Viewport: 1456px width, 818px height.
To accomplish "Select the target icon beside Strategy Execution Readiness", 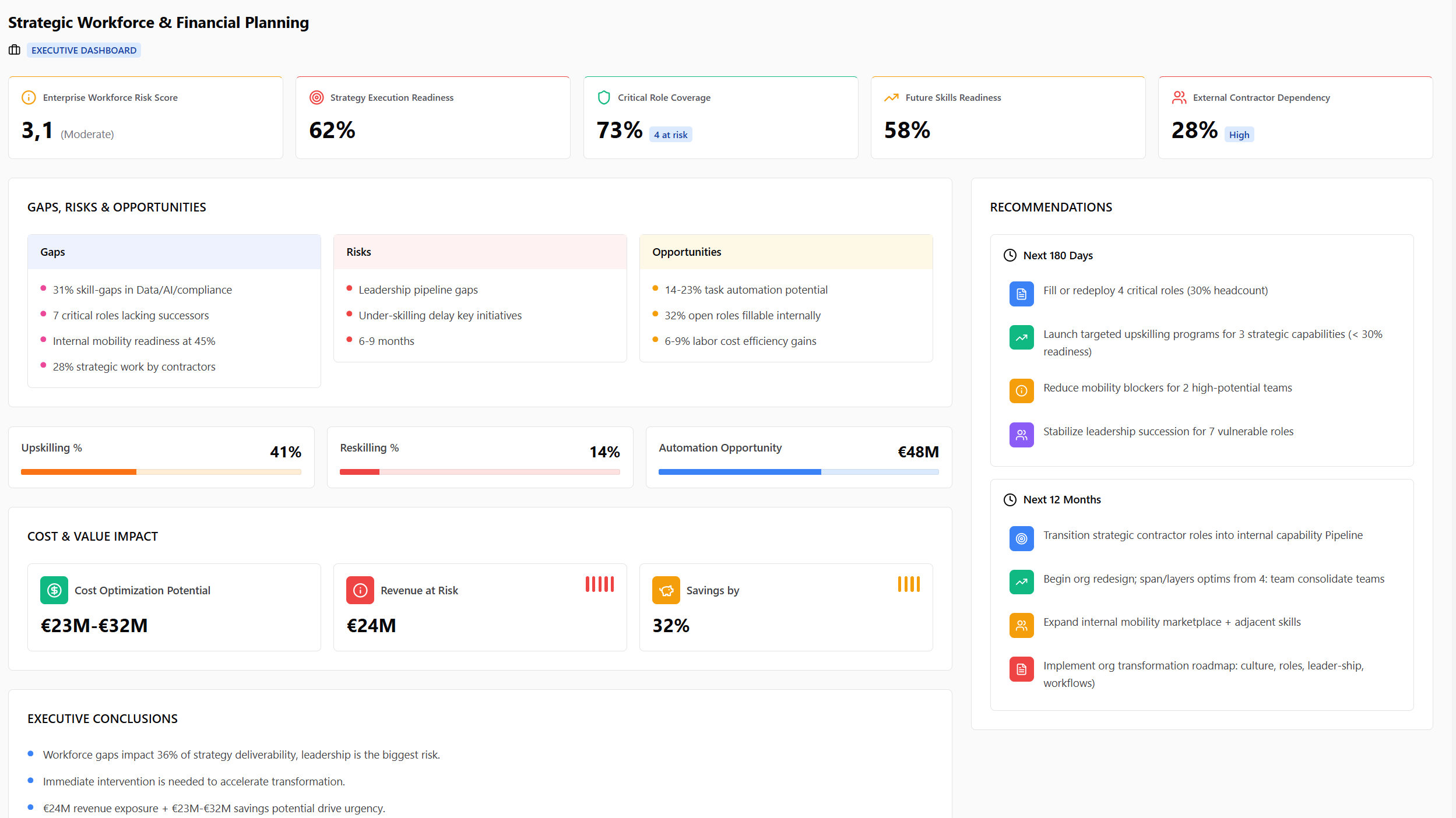I will pyautogui.click(x=316, y=97).
